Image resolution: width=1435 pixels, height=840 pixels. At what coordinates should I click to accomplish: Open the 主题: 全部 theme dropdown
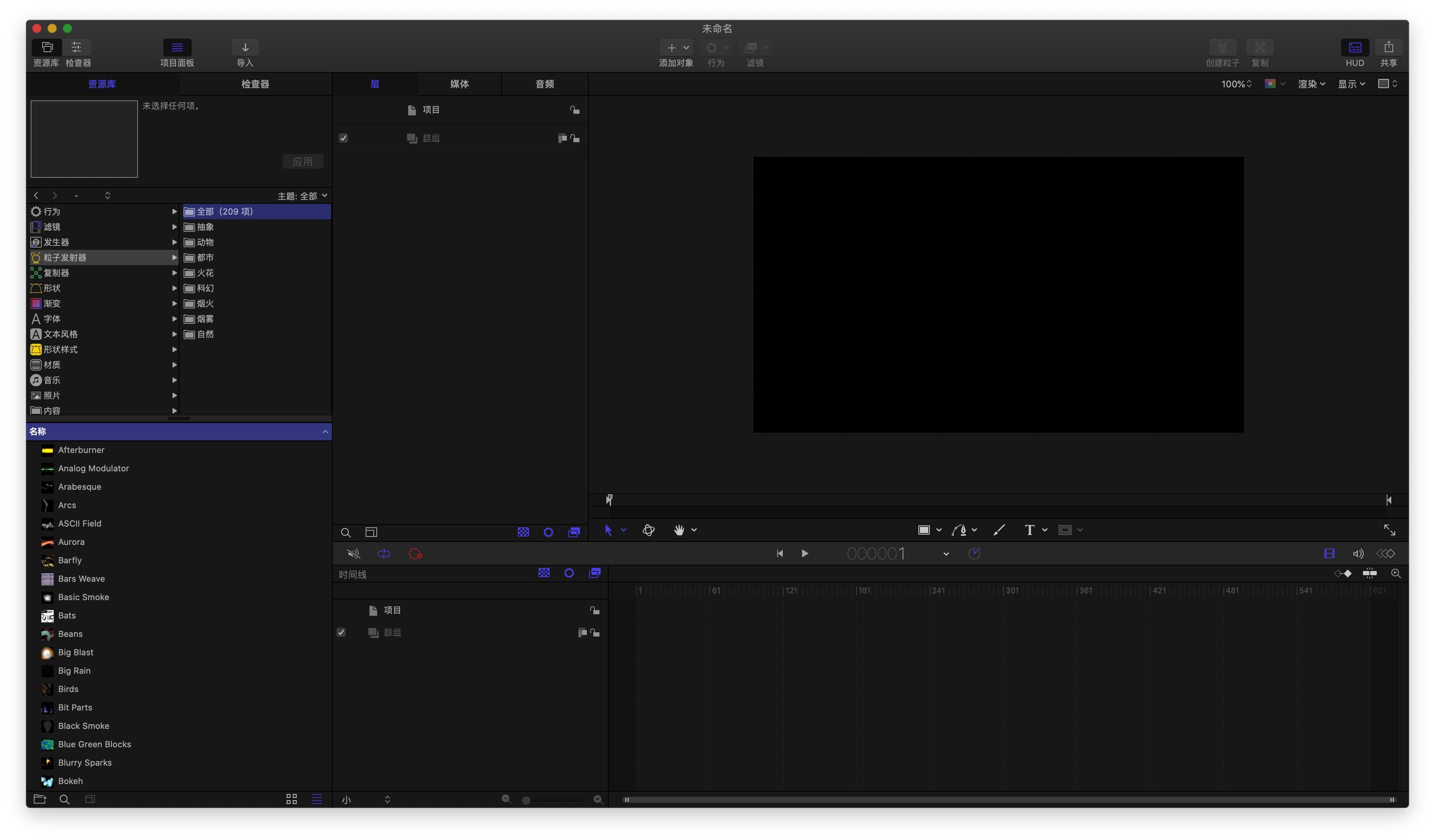[302, 196]
